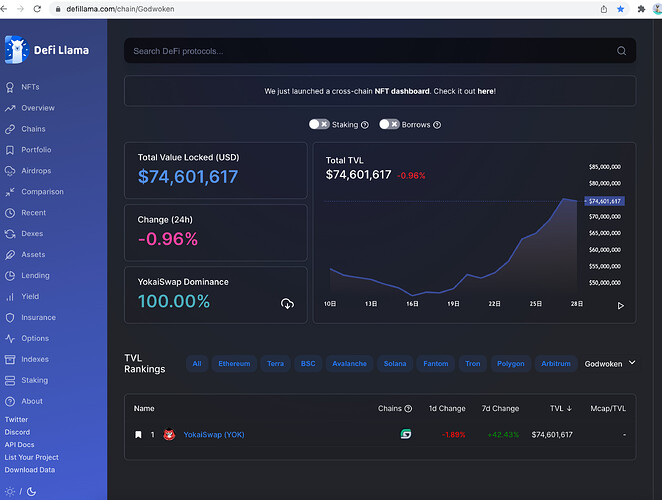Select the All chain filter
662x500 pixels.
[197, 364]
